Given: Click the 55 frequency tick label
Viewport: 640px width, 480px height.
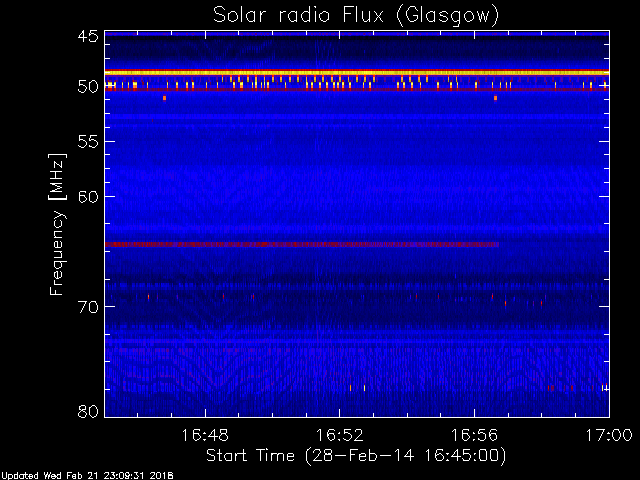Looking at the screenshot, I should pyautogui.click(x=88, y=142).
